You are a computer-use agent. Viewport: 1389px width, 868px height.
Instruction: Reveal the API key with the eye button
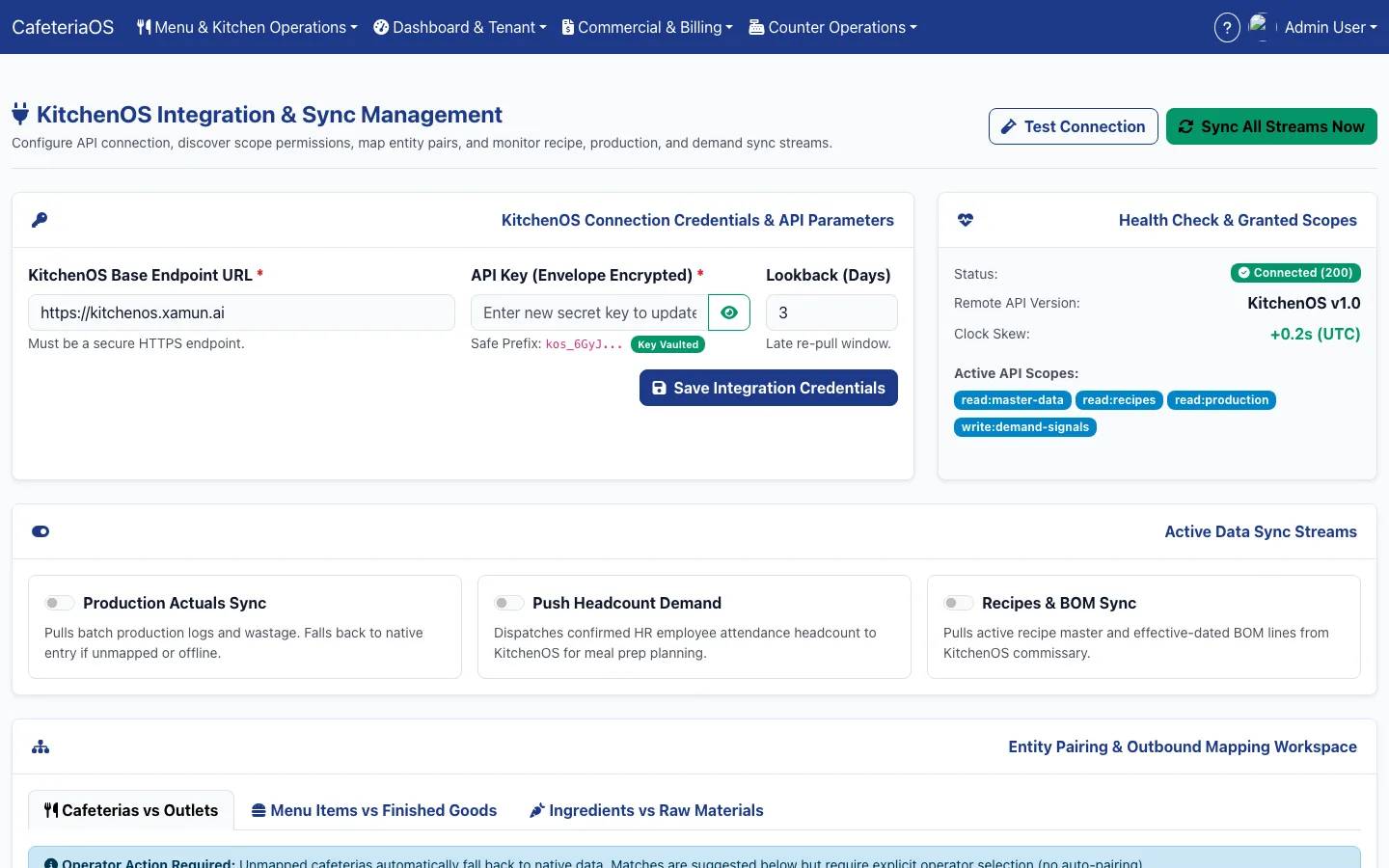click(x=729, y=312)
